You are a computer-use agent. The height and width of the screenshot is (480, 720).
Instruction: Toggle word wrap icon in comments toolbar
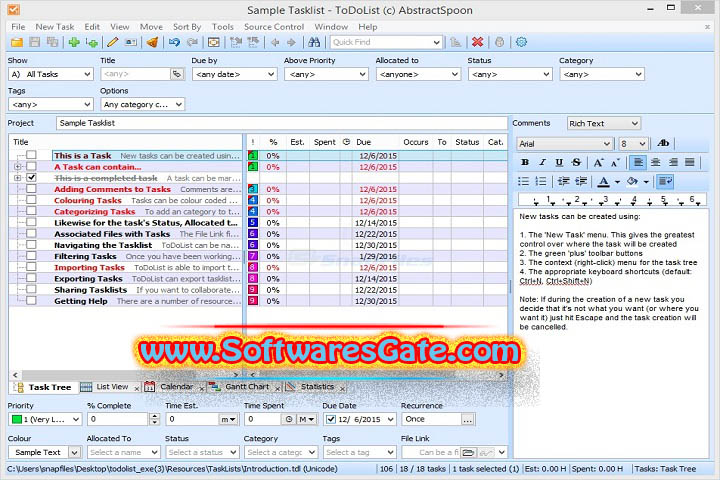coord(665,181)
